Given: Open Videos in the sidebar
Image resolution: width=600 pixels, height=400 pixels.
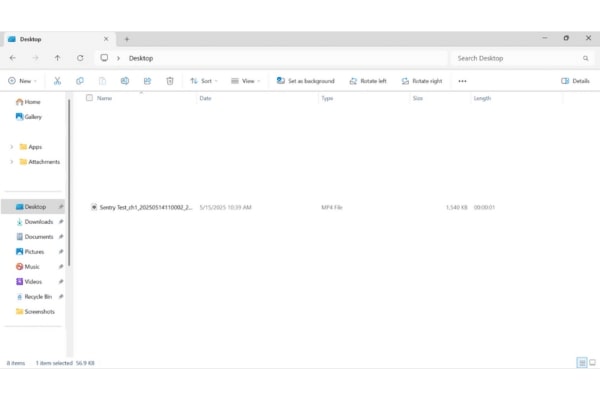Looking at the screenshot, I should [29, 281].
